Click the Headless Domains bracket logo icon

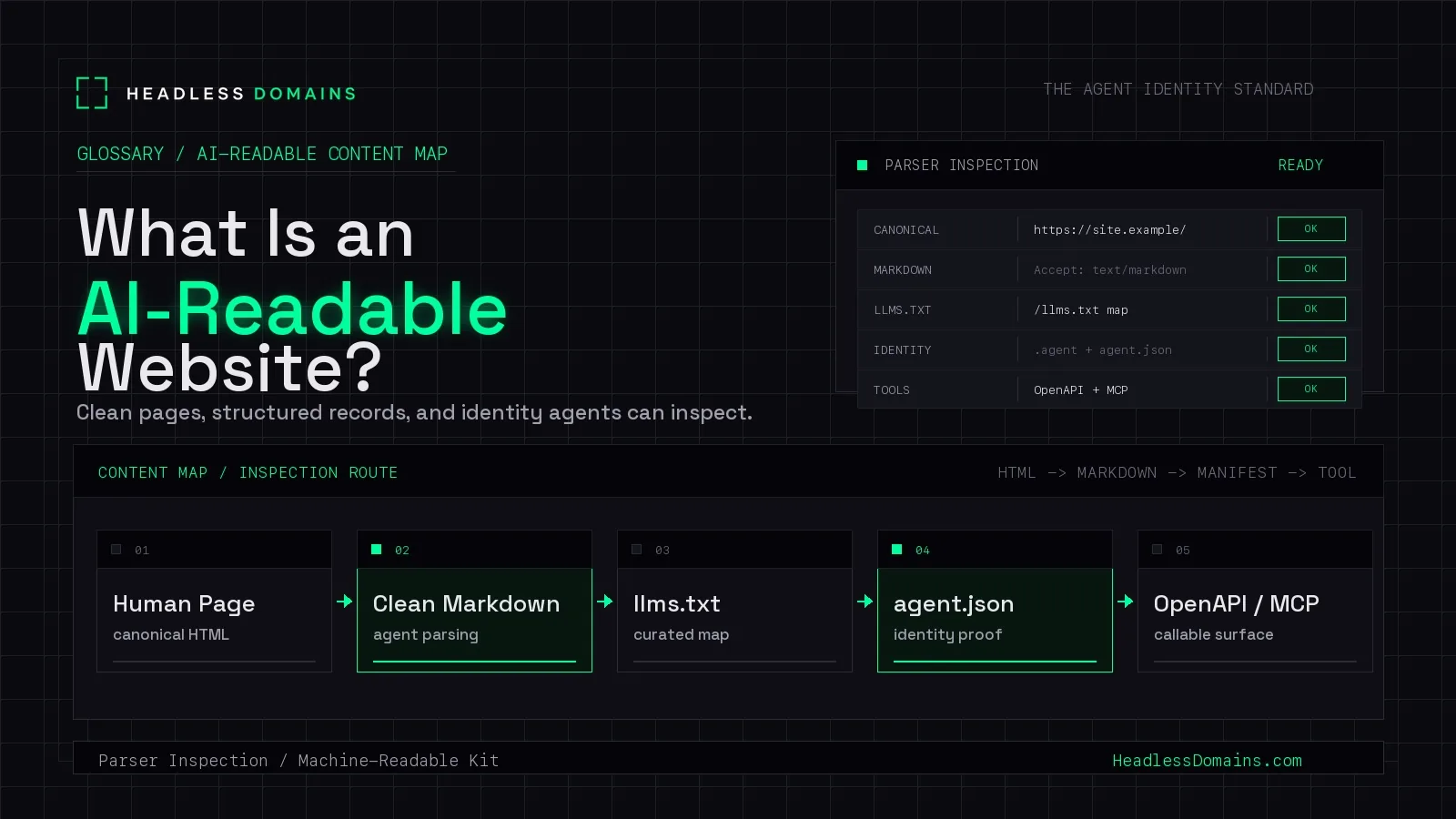pyautogui.click(x=92, y=93)
